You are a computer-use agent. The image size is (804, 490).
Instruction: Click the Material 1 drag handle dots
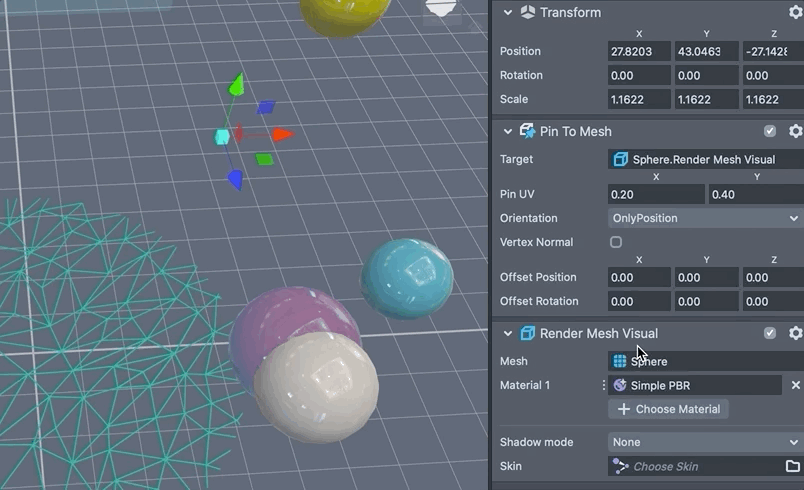(604, 385)
